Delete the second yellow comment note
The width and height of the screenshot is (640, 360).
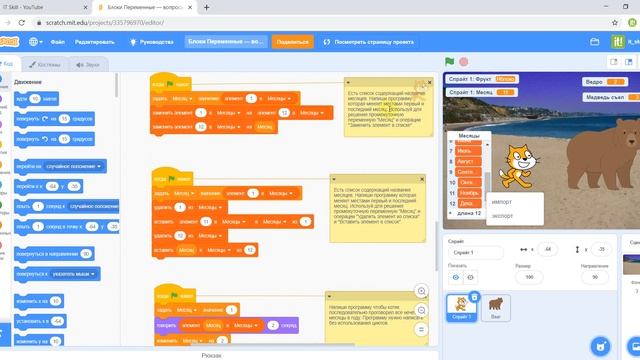[422, 179]
